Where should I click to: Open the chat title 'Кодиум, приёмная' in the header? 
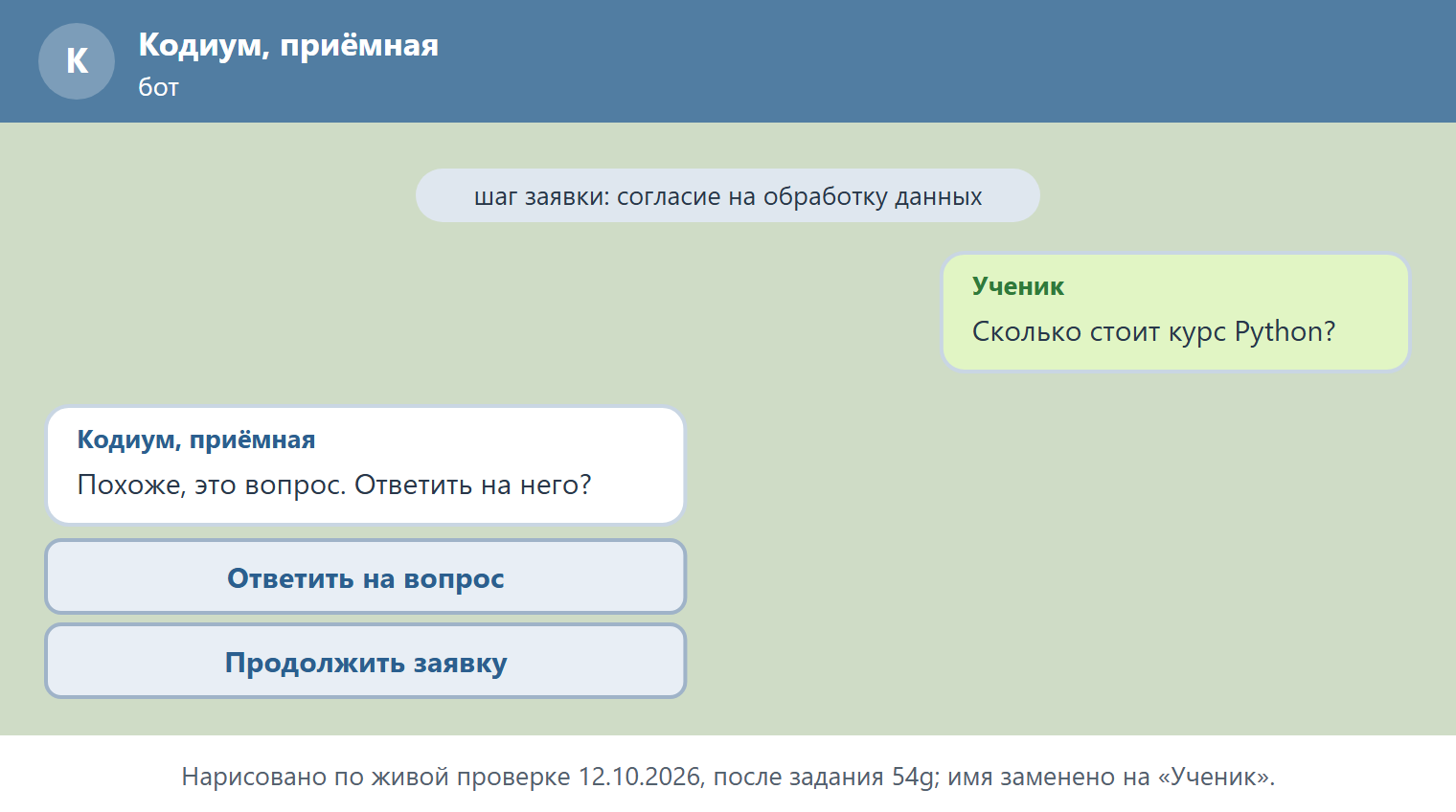tap(288, 44)
